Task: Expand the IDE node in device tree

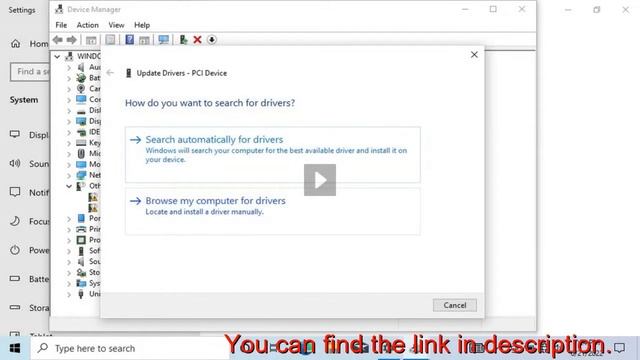Action: (x=69, y=132)
